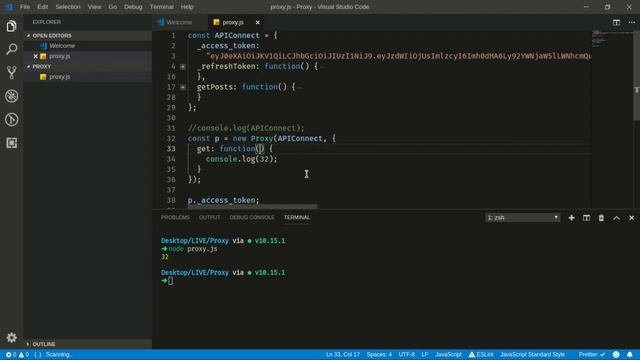The image size is (640, 360).
Task: Close proxy.js in Open Editors list
Action: coord(36,56)
